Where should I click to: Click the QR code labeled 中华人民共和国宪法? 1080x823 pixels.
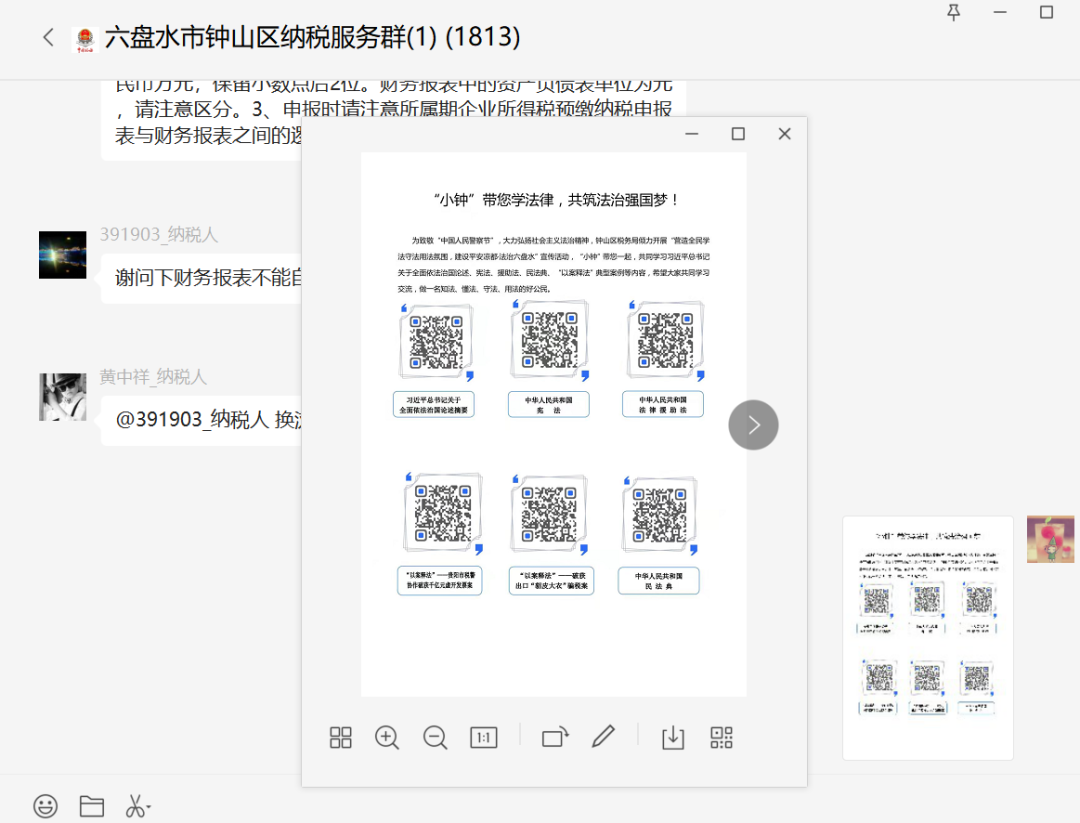coord(549,340)
